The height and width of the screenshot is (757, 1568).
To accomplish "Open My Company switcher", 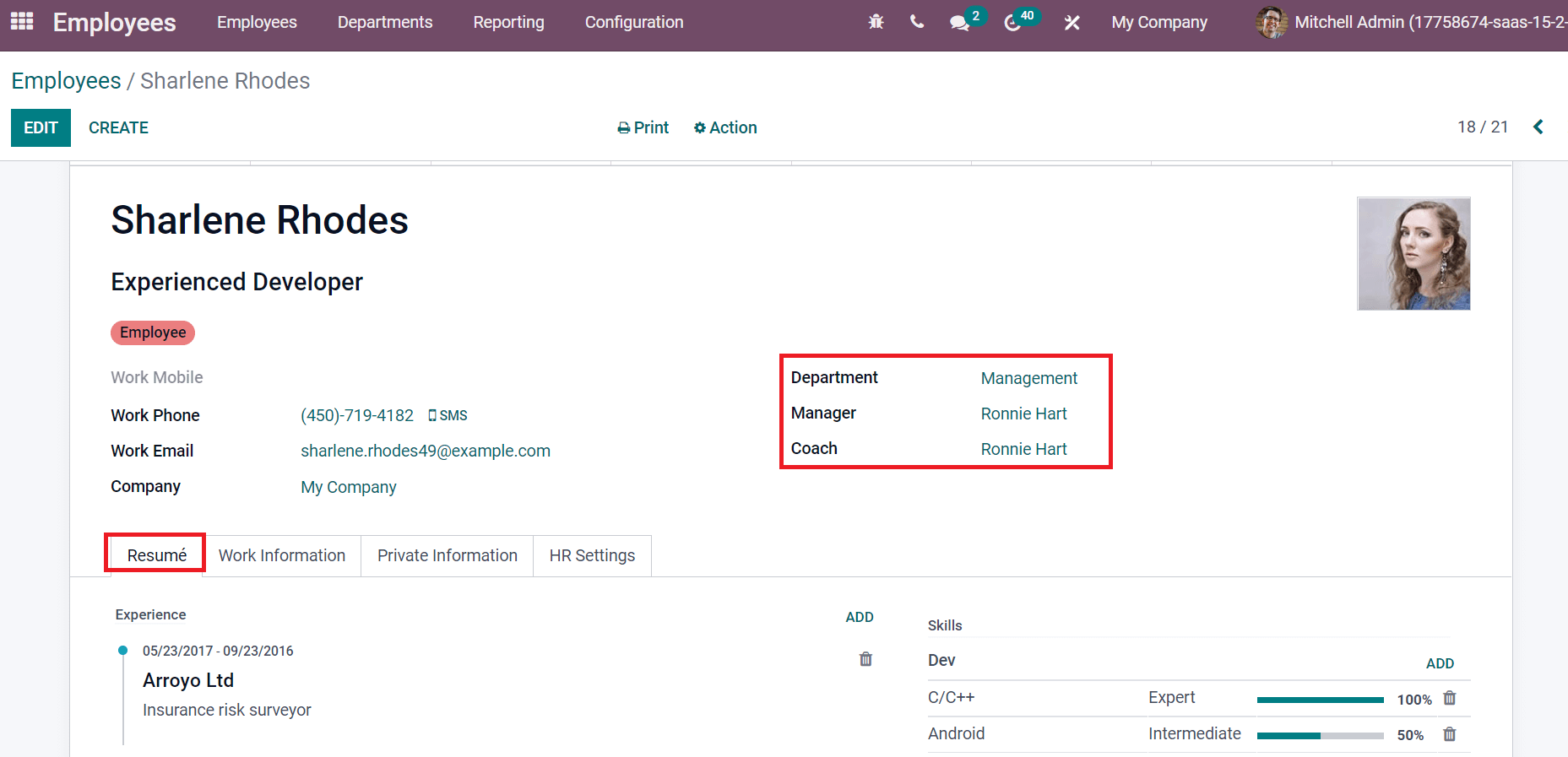I will pos(1159,22).
